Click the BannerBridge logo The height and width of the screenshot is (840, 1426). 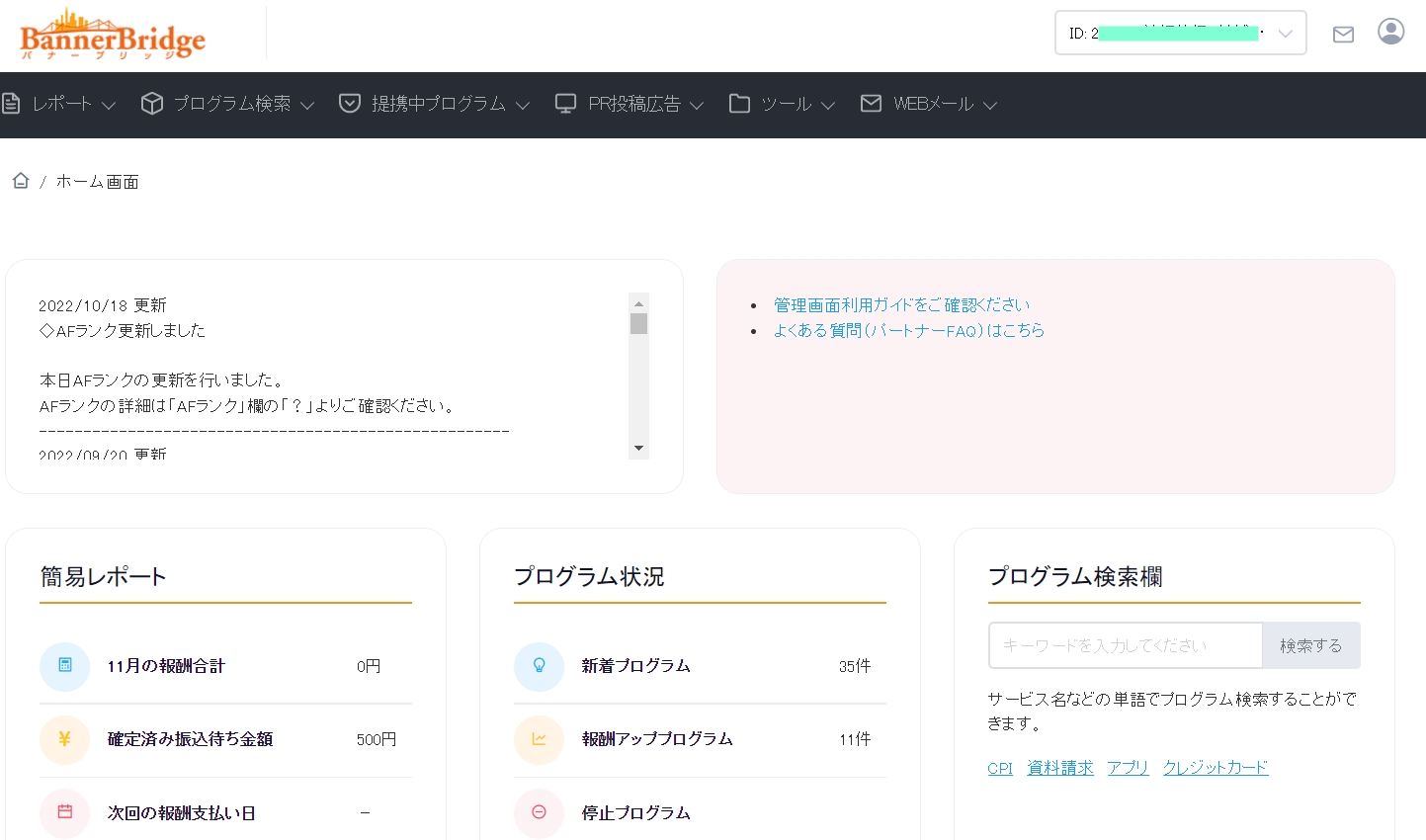tap(113, 35)
